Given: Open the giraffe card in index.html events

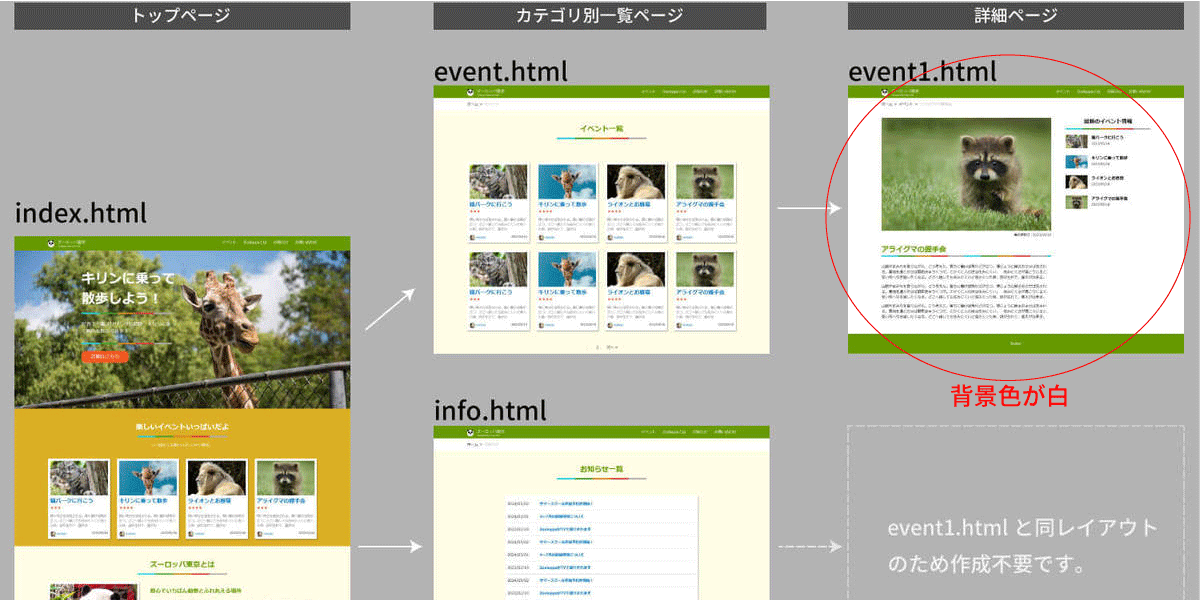Looking at the screenshot, I should coord(148,500).
